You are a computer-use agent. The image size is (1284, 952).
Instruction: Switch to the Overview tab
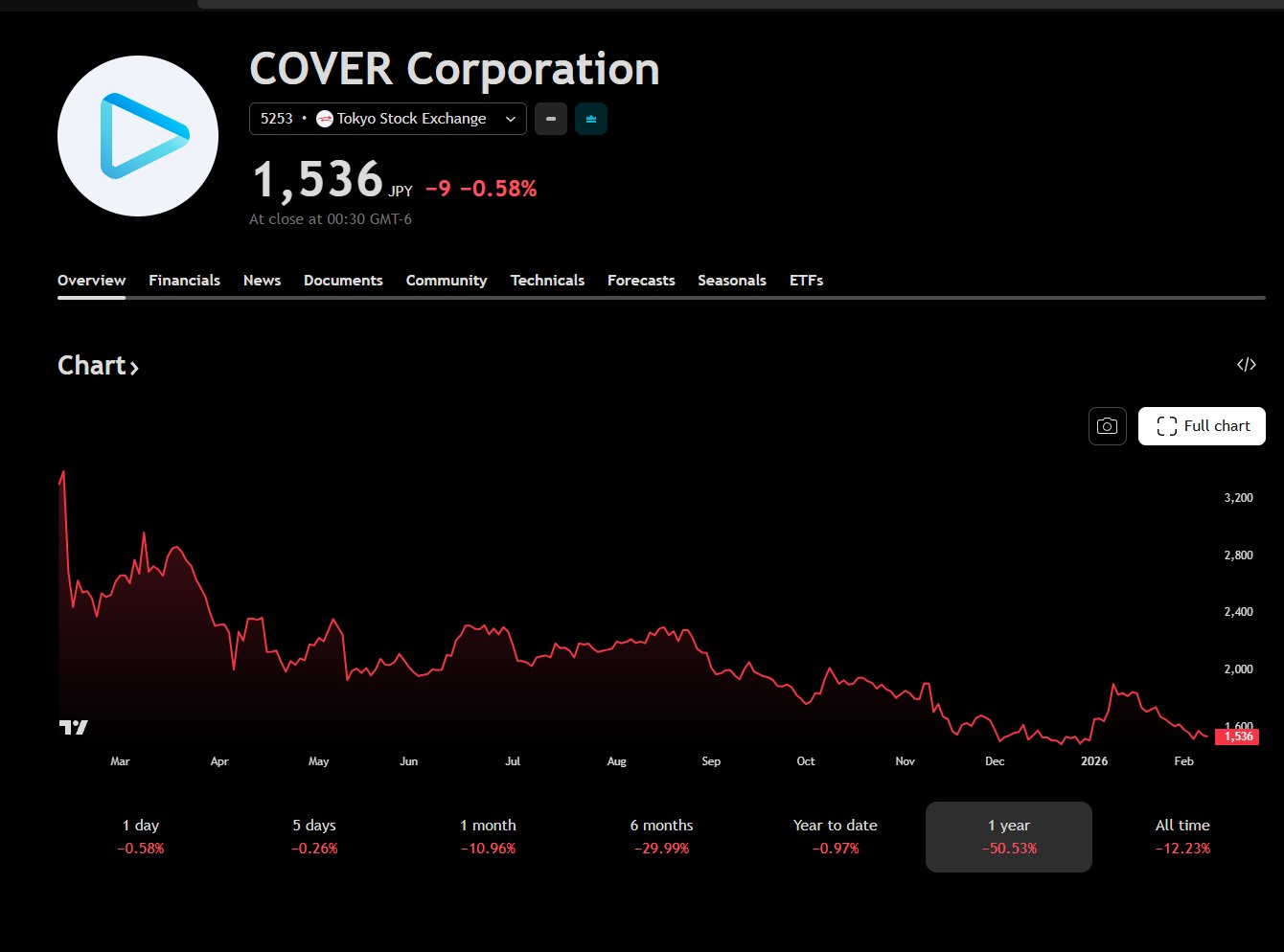[x=91, y=281]
